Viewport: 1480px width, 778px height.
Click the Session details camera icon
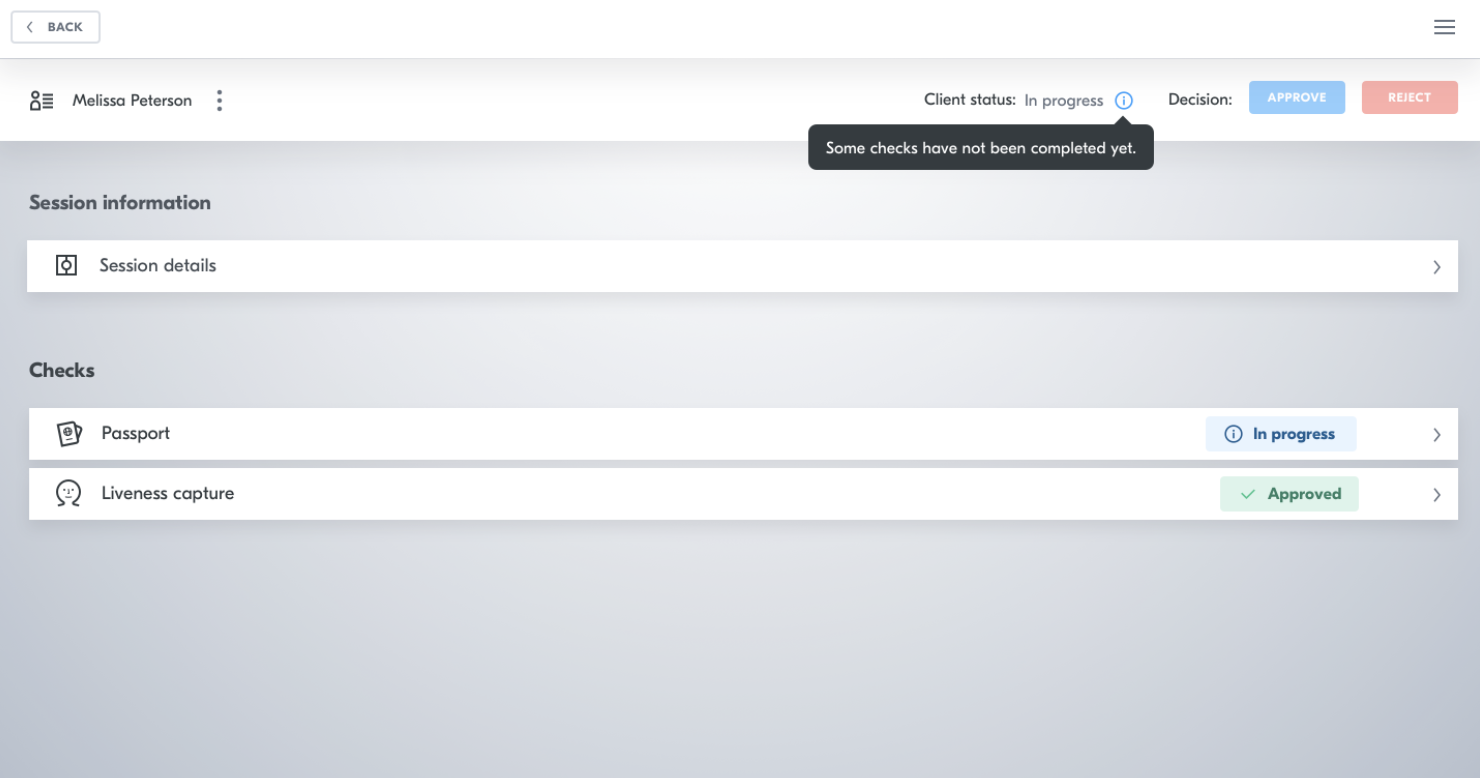point(66,265)
